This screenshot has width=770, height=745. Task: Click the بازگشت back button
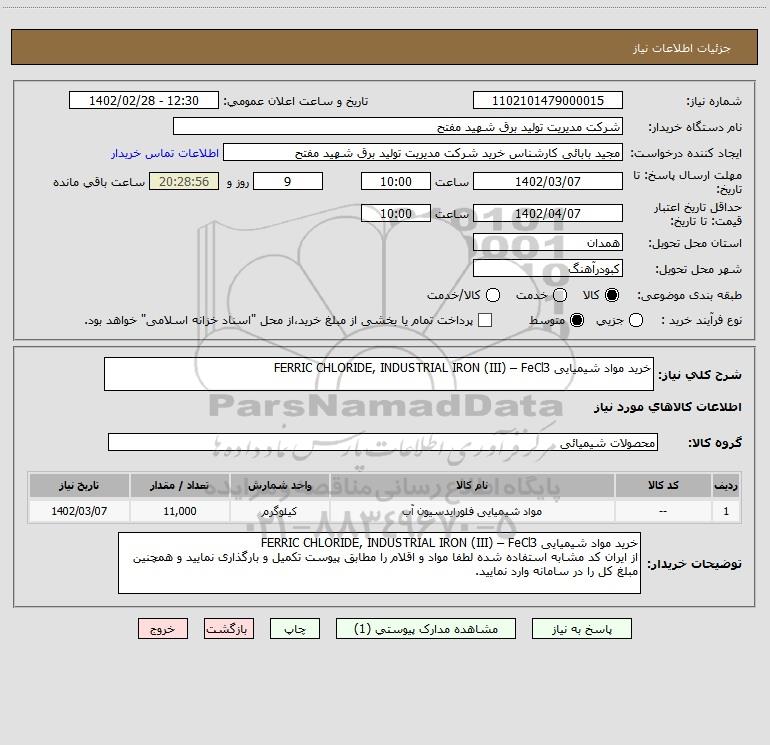[229, 629]
